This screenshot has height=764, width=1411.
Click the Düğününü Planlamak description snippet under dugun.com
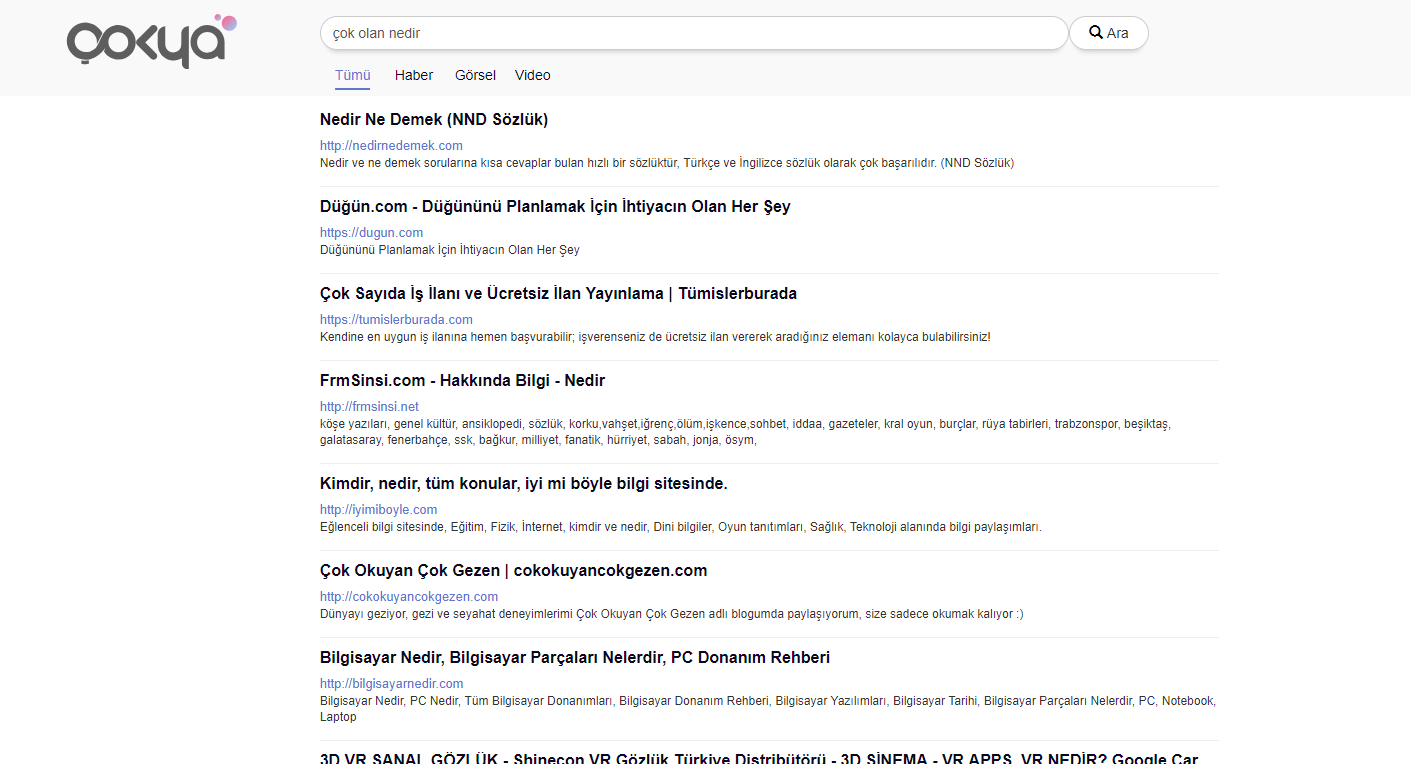(450, 250)
